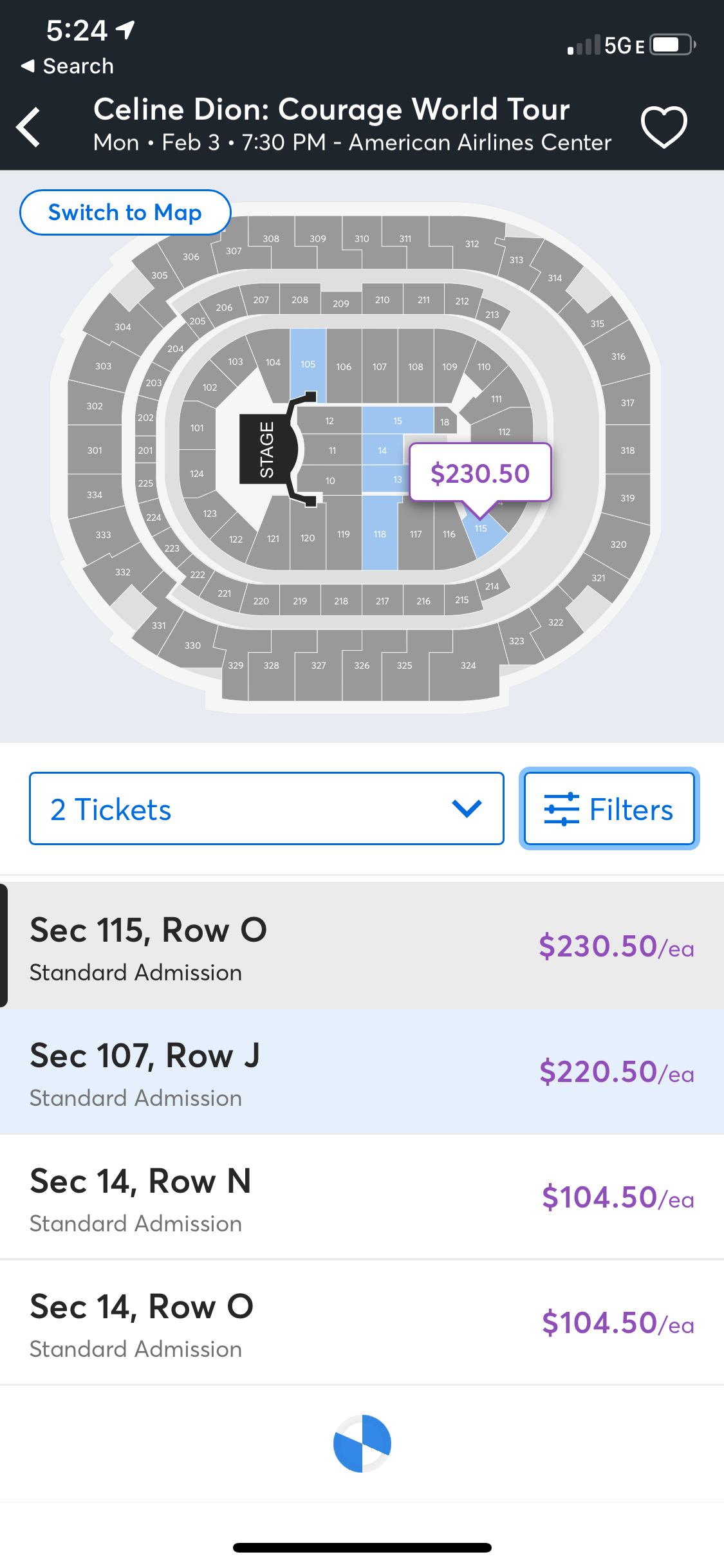Tap the location arrow beside the time
This screenshot has height=1568, width=724.
click(x=126, y=30)
